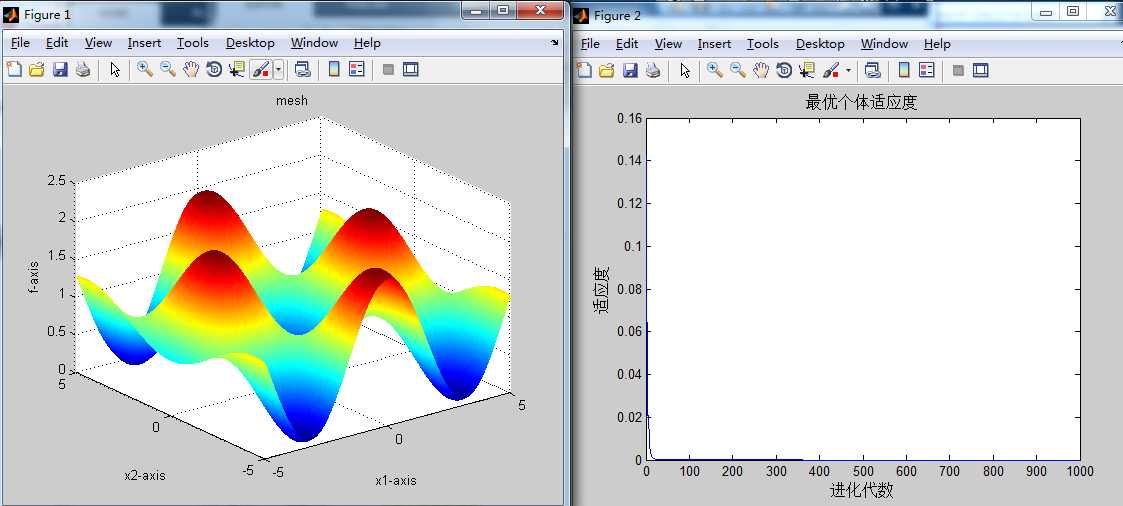Open the Desktop menu in Figure 2

click(x=821, y=44)
